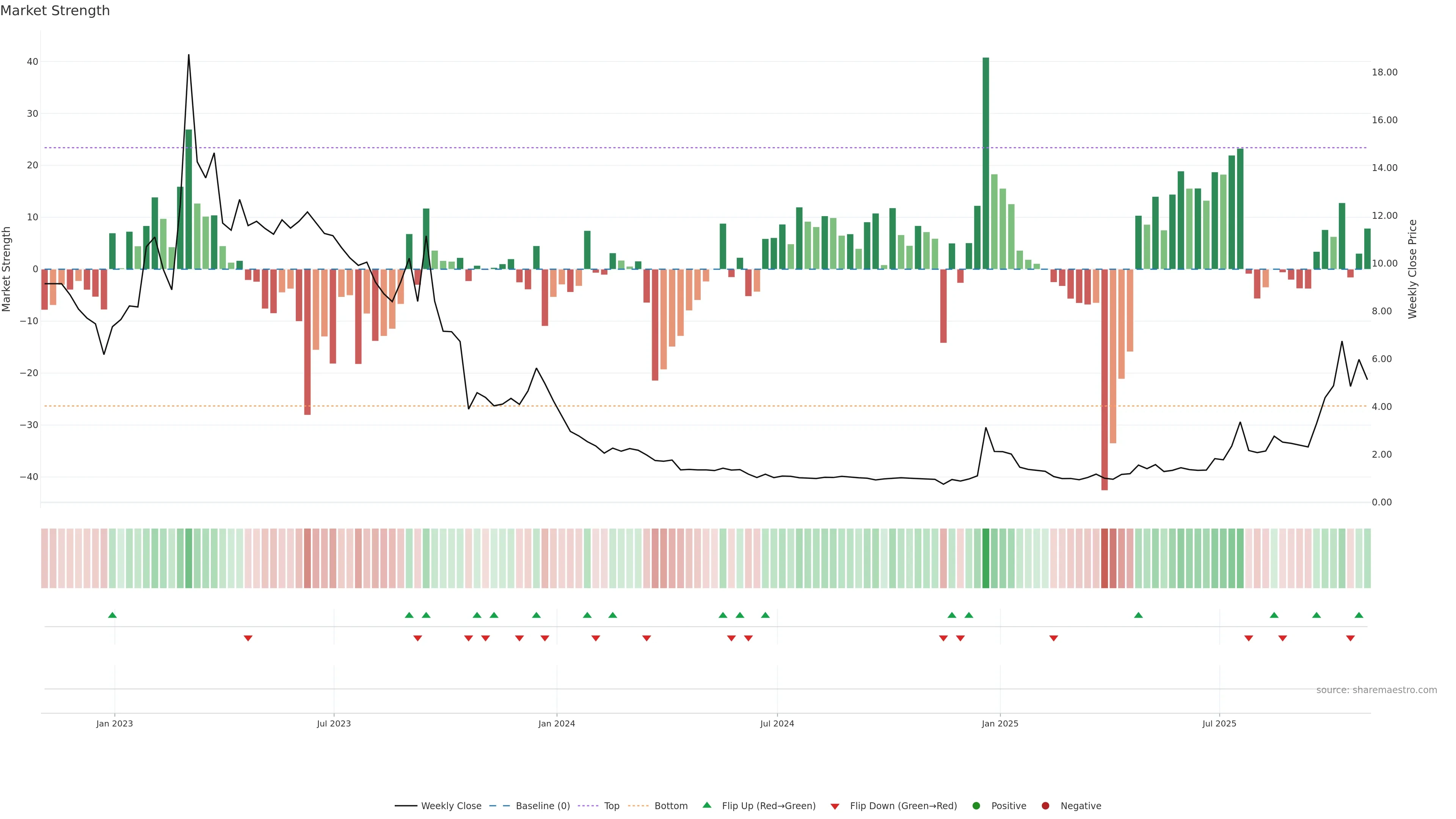Screen dimensions: 1456x819
Task: Click the green Positive circle in legend
Action: (976, 806)
